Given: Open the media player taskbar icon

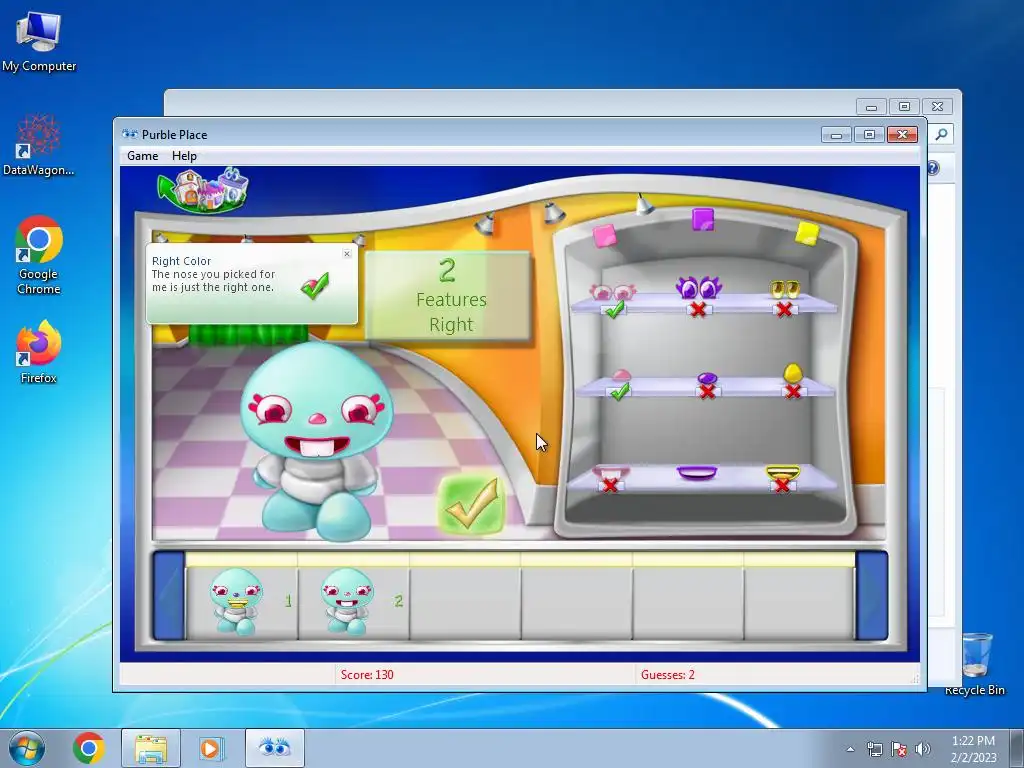Looking at the screenshot, I should pos(211,748).
